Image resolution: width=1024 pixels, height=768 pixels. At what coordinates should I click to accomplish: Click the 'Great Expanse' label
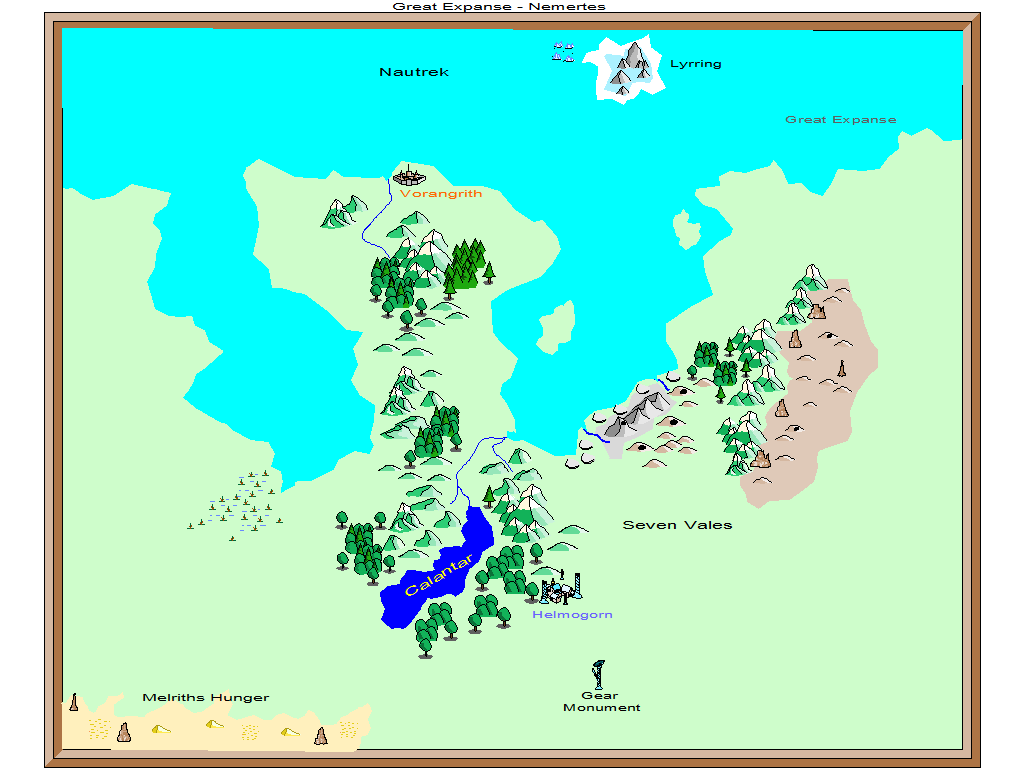(840, 120)
